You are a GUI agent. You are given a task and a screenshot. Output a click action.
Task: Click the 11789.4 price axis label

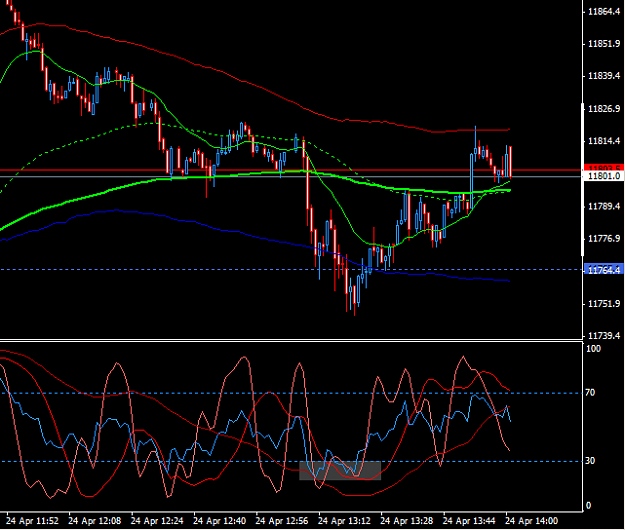point(604,206)
